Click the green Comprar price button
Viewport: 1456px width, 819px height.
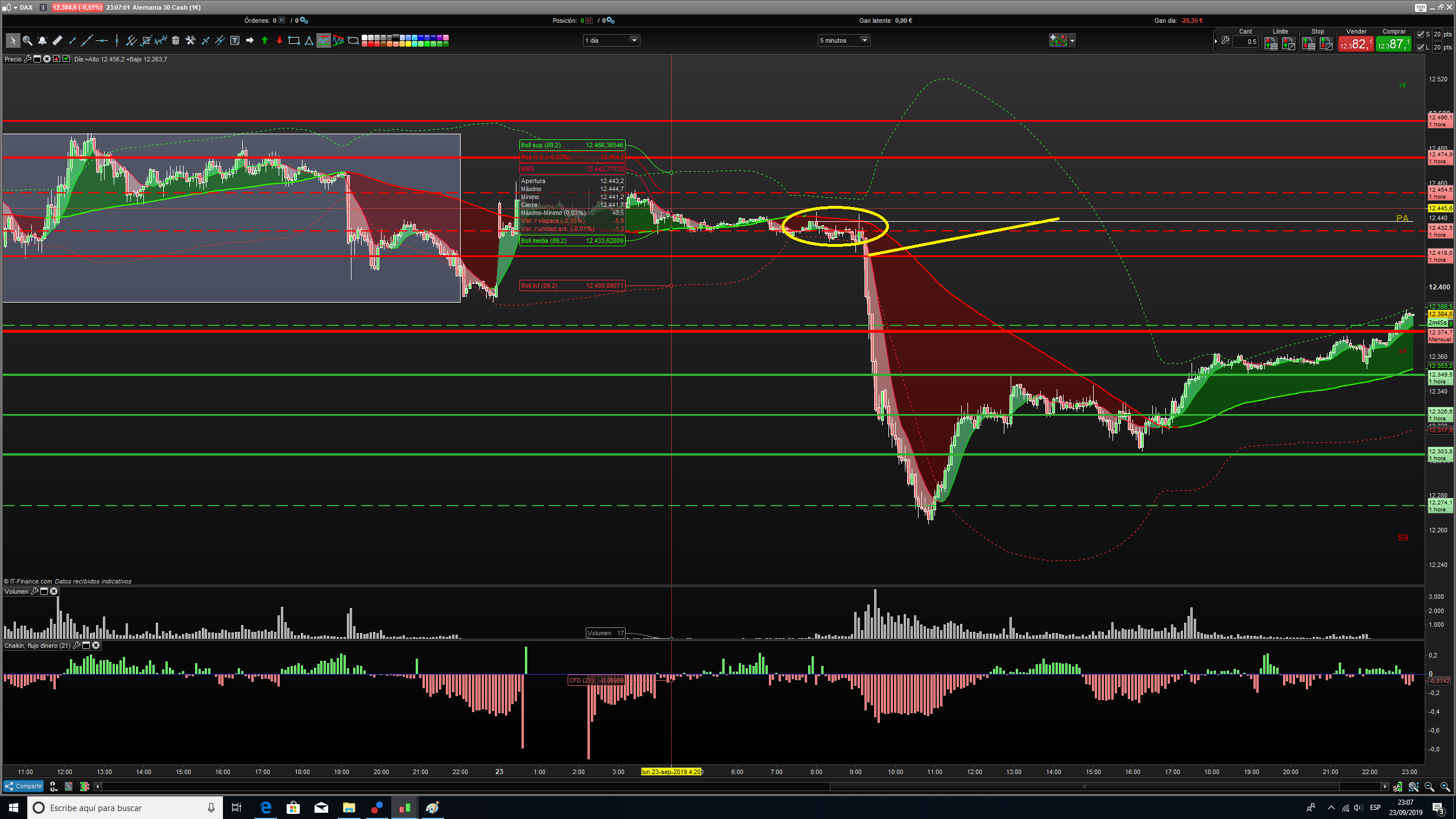(1393, 44)
